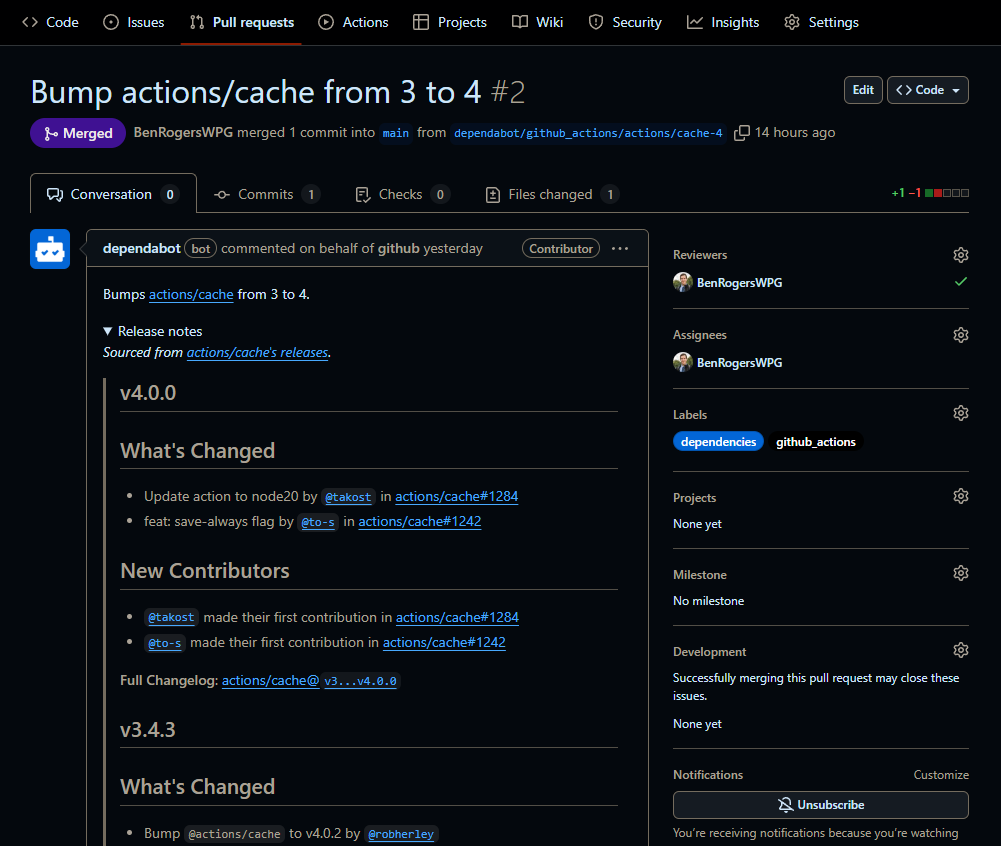Image resolution: width=1001 pixels, height=846 pixels.
Task: Open @takost mention in Update action line
Action: (x=348, y=497)
